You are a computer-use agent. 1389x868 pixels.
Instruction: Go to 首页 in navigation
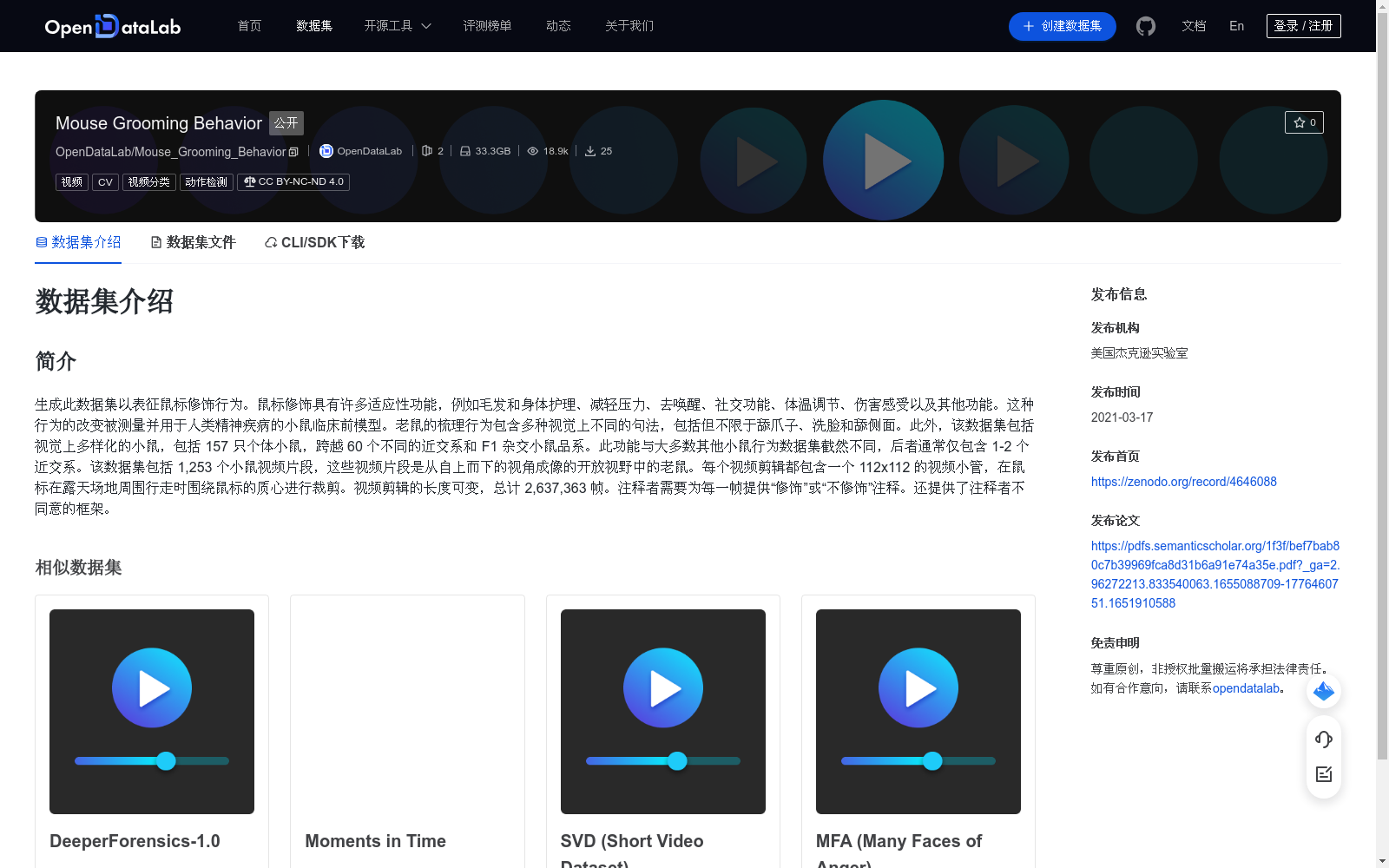(x=250, y=26)
